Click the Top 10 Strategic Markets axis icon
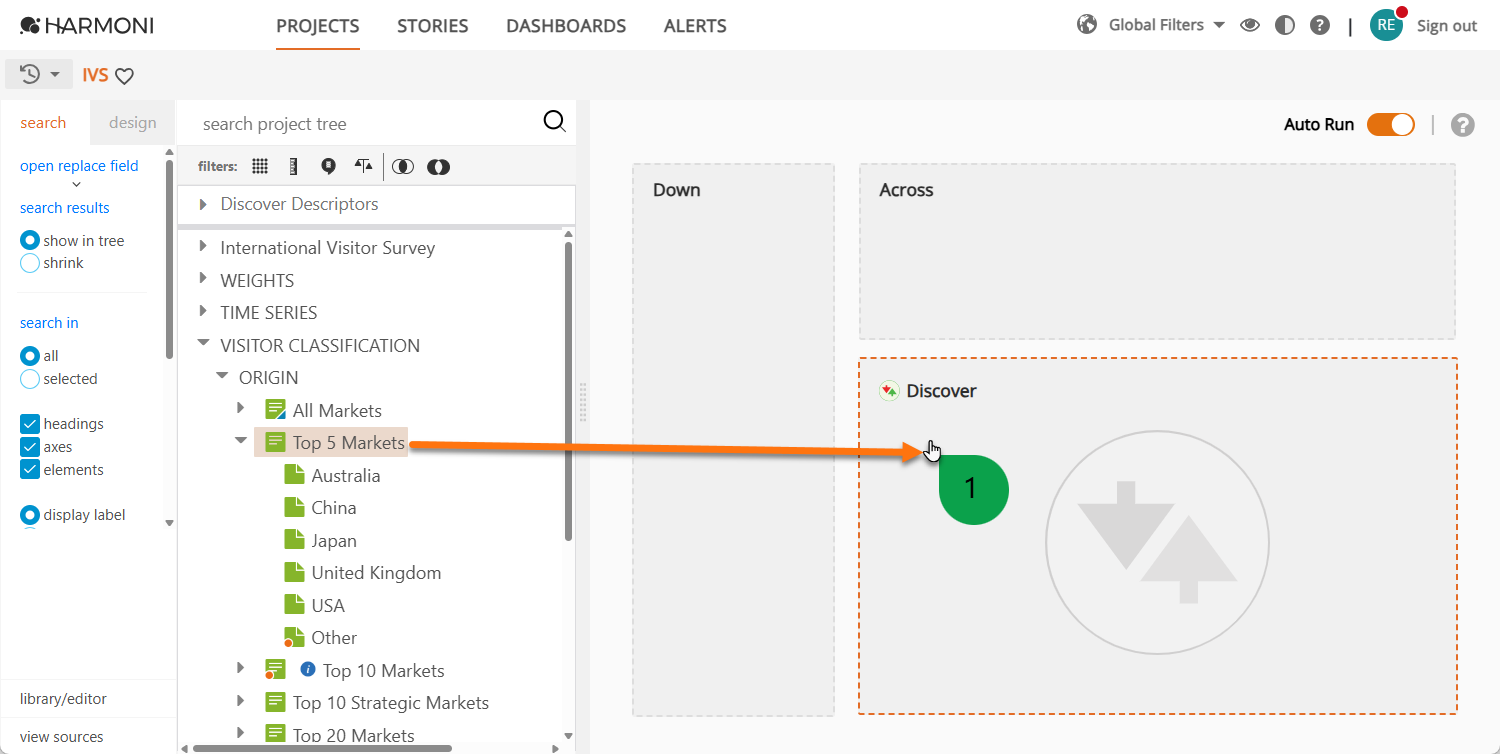Image resolution: width=1500 pixels, height=754 pixels. (x=275, y=702)
